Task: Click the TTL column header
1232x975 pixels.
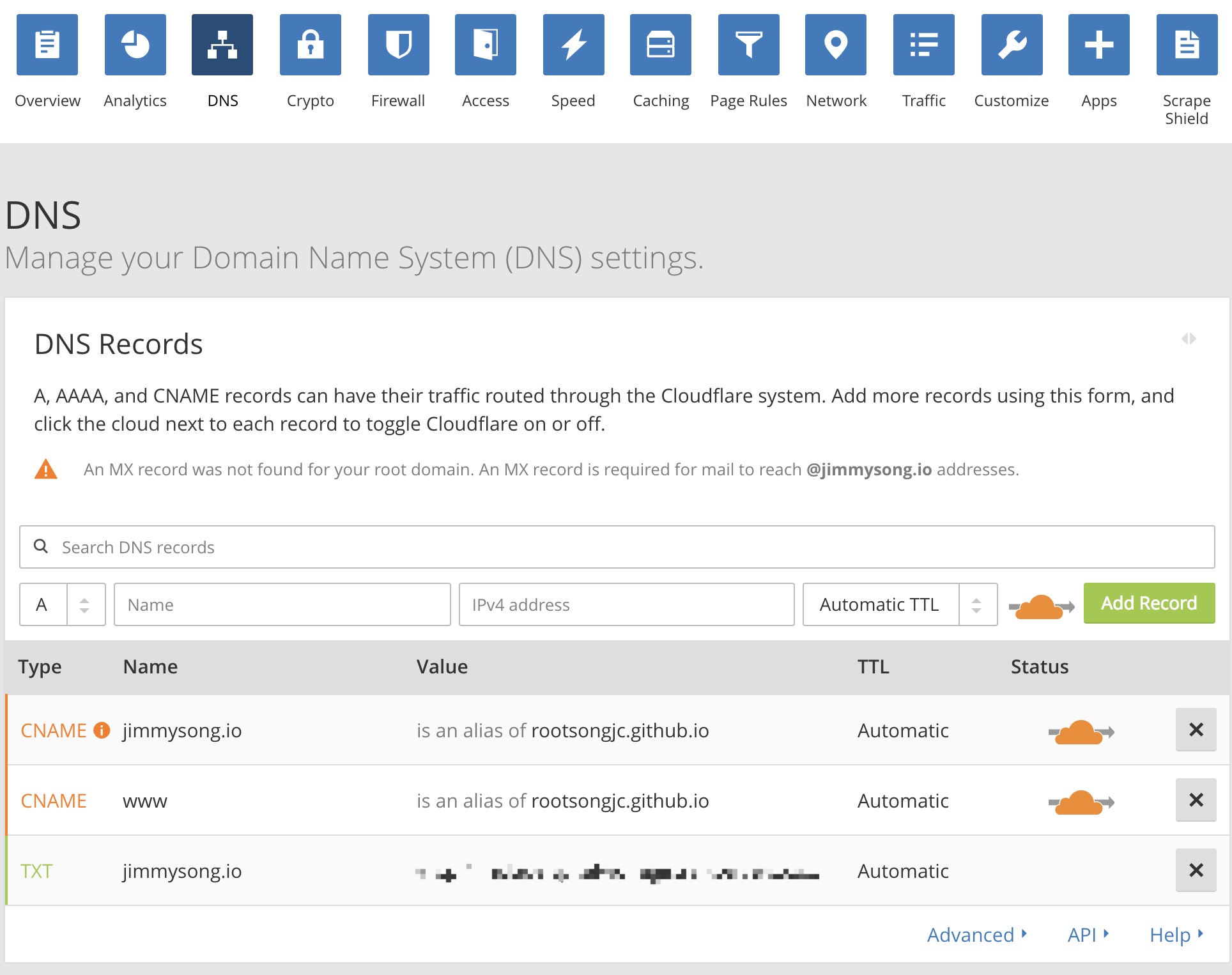Action: click(x=874, y=666)
